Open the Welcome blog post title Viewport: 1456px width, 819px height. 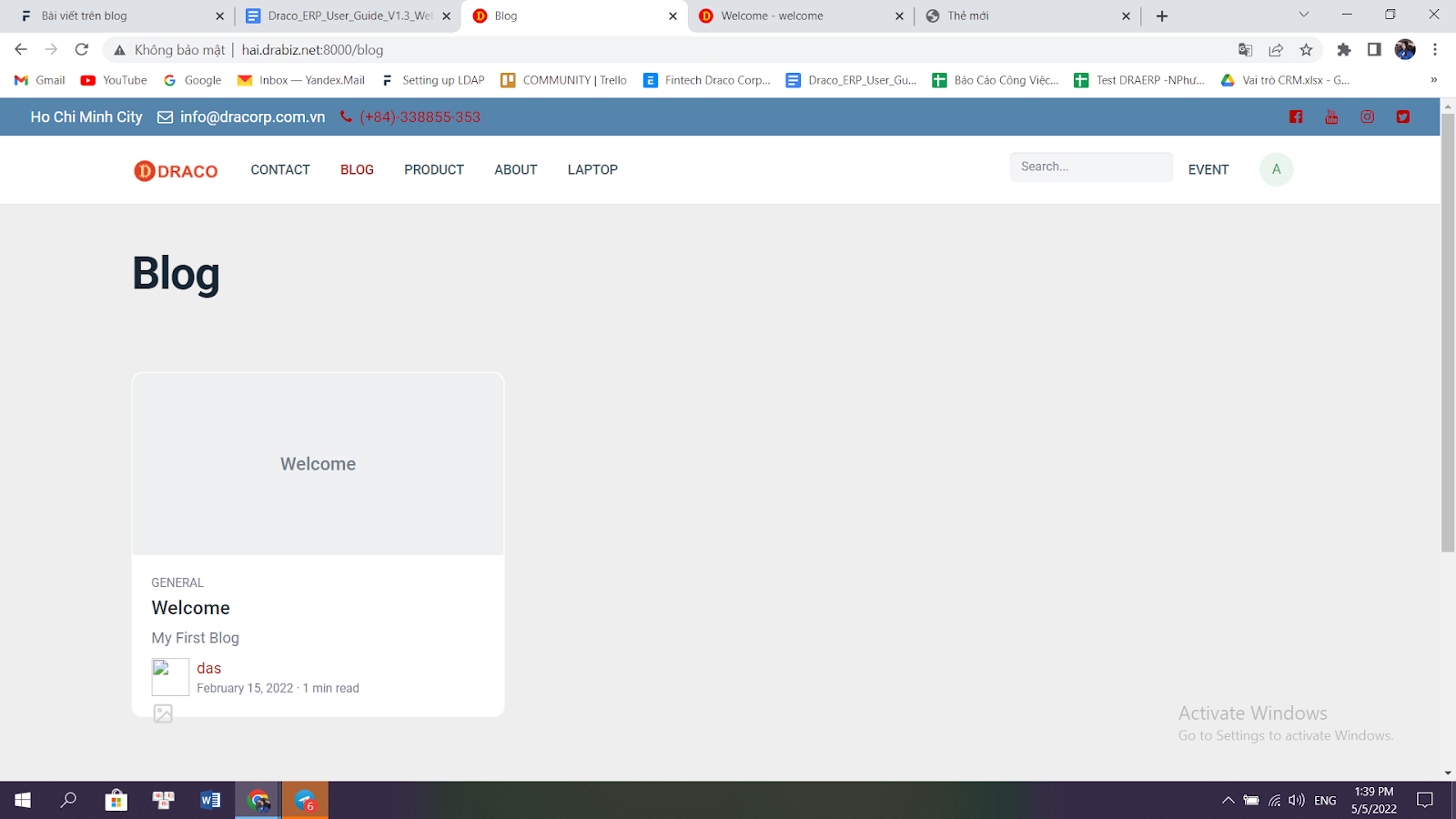click(x=190, y=608)
